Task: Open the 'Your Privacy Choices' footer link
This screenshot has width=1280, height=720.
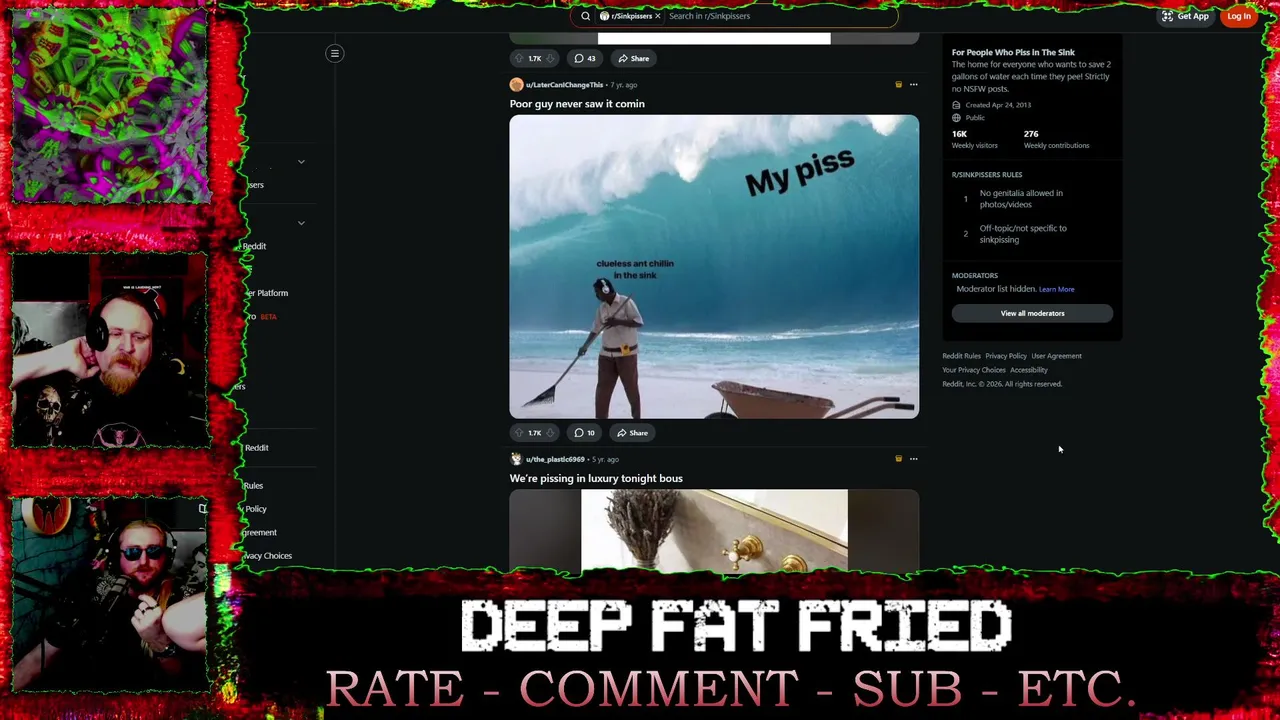Action: pyautogui.click(x=974, y=370)
